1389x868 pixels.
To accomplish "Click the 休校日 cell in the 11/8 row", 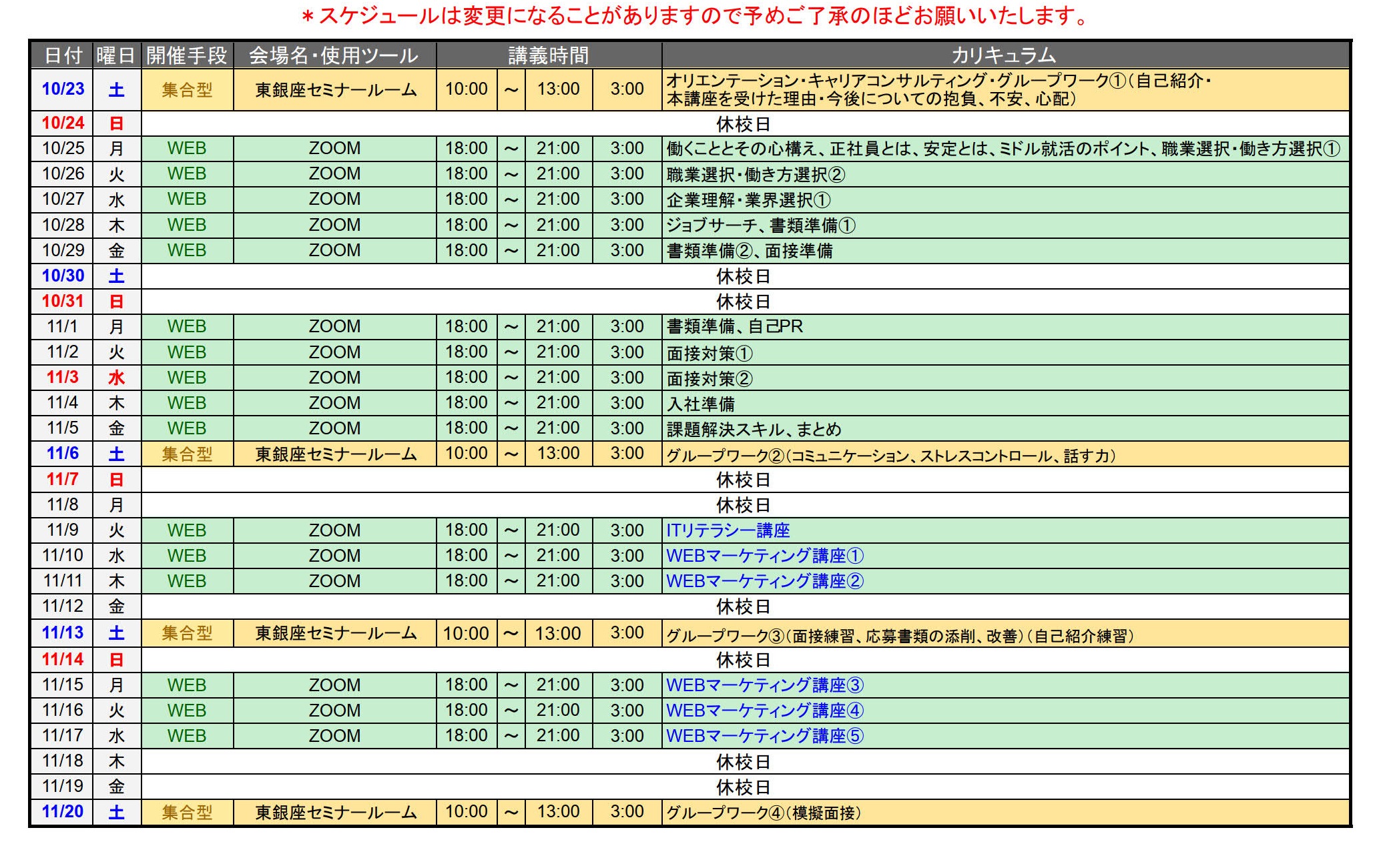I will tap(746, 505).
